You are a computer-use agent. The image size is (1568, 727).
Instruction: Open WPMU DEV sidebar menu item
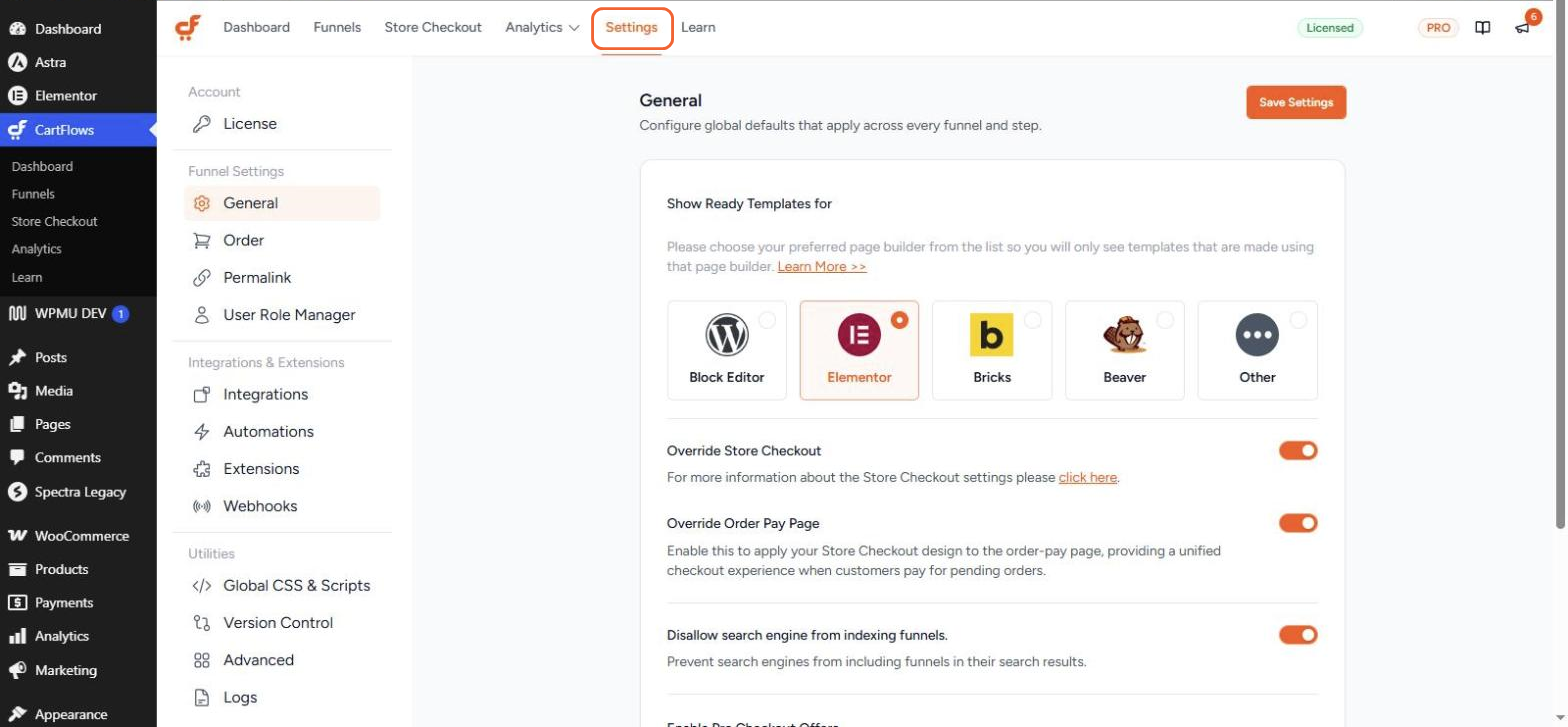(x=78, y=314)
